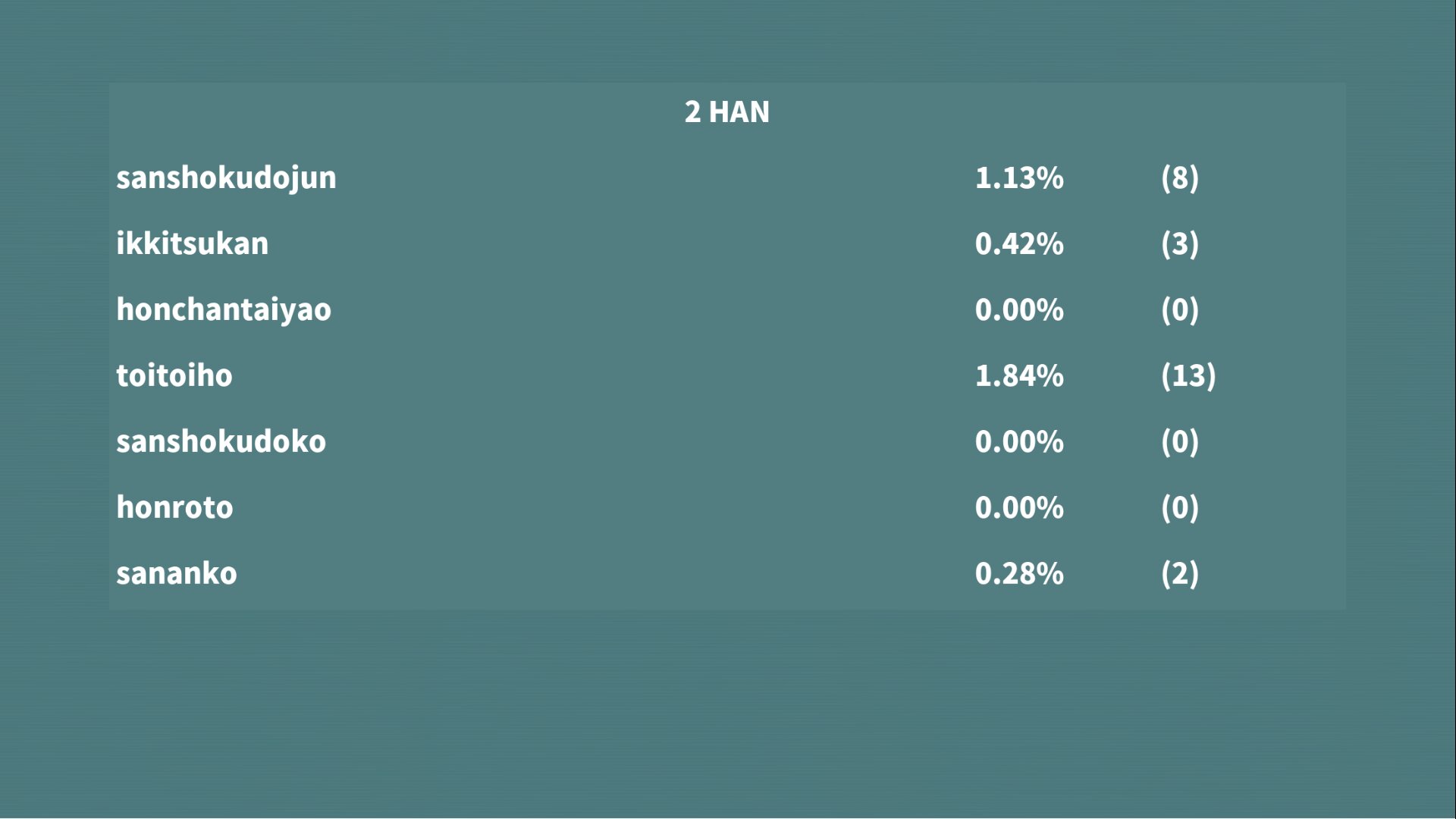Click the 1.84% percentage for toitoiho
The height and width of the screenshot is (819, 1456).
[1019, 376]
